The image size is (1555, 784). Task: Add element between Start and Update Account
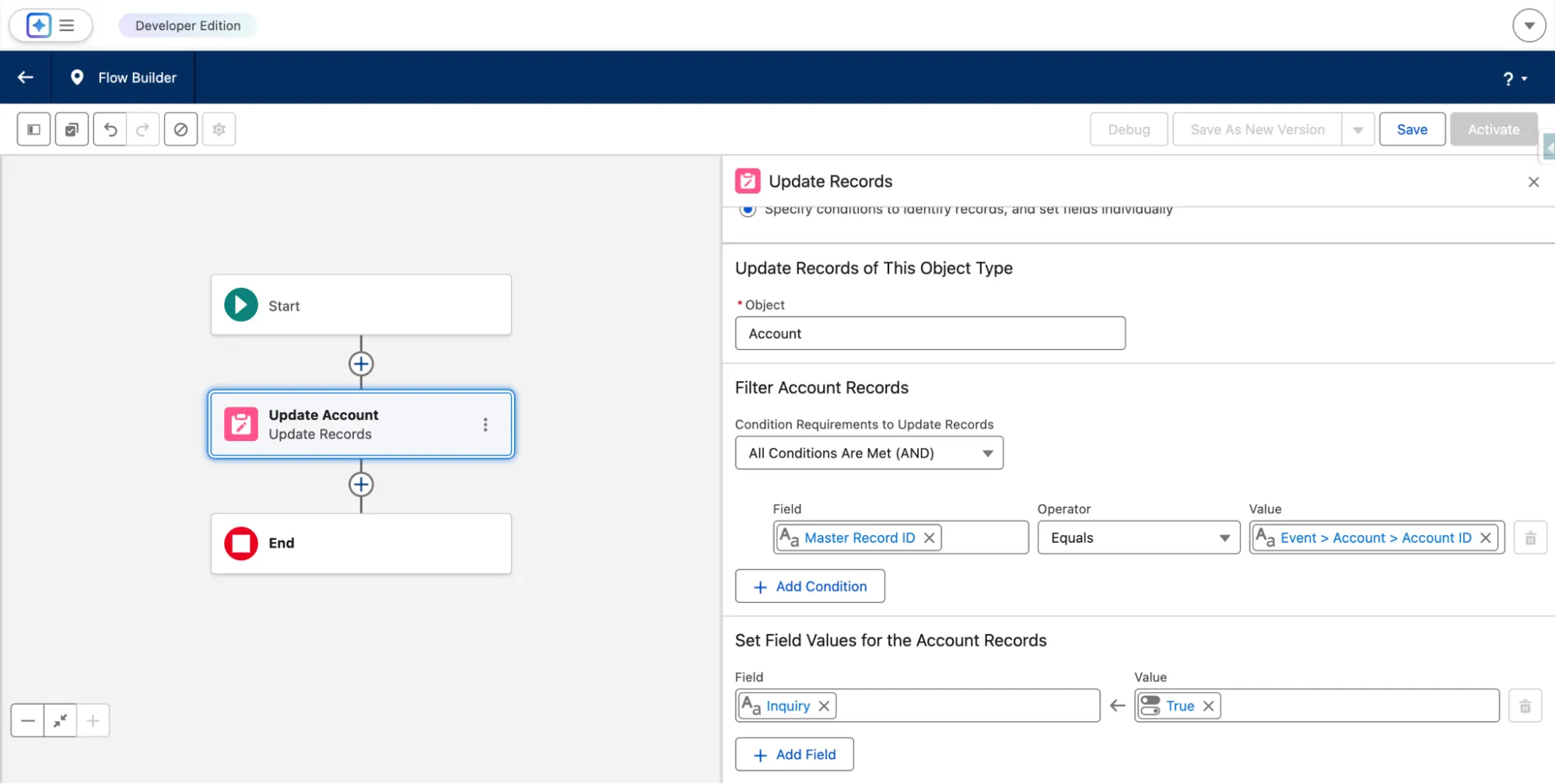[x=361, y=364]
